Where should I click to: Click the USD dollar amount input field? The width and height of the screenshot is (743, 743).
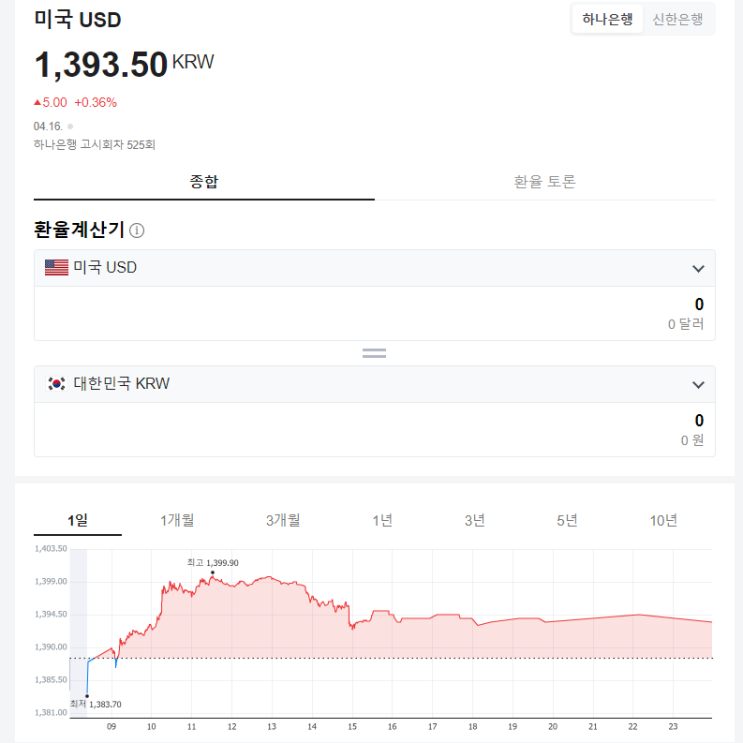click(374, 313)
